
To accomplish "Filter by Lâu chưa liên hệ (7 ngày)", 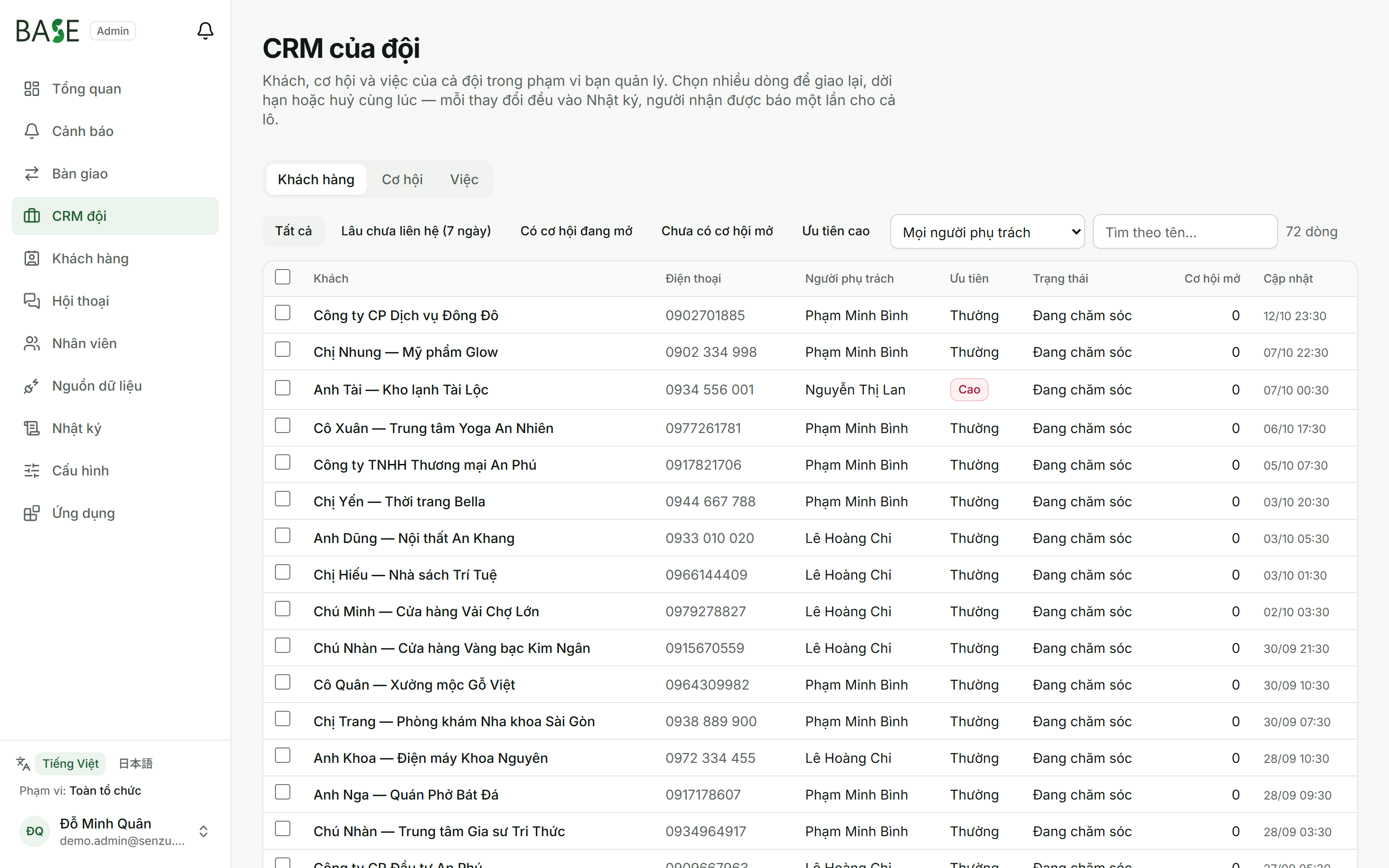I will 416,231.
